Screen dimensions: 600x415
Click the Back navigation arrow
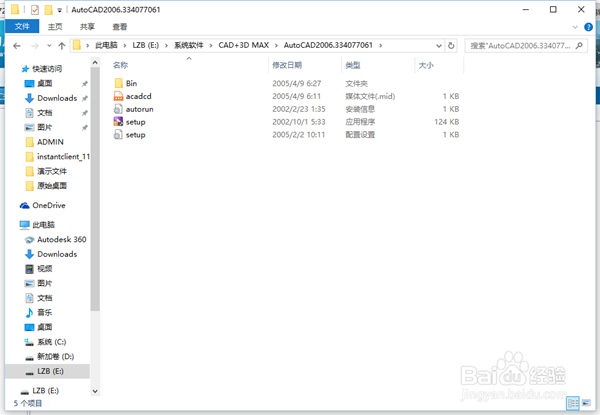[16, 46]
